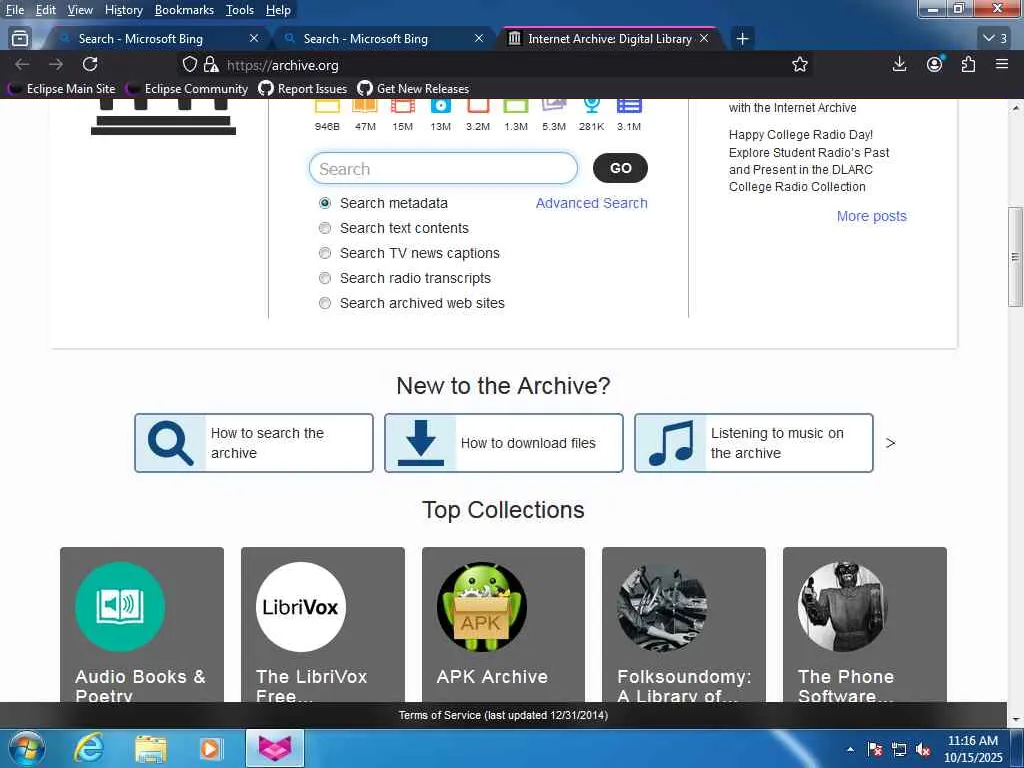Viewport: 1024px width, 768px height.
Task: Open the Advanced Search link
Action: [592, 203]
